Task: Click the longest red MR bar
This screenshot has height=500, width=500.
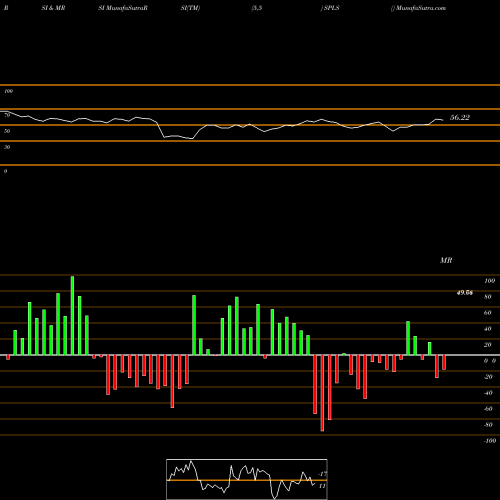Action: 322,393
